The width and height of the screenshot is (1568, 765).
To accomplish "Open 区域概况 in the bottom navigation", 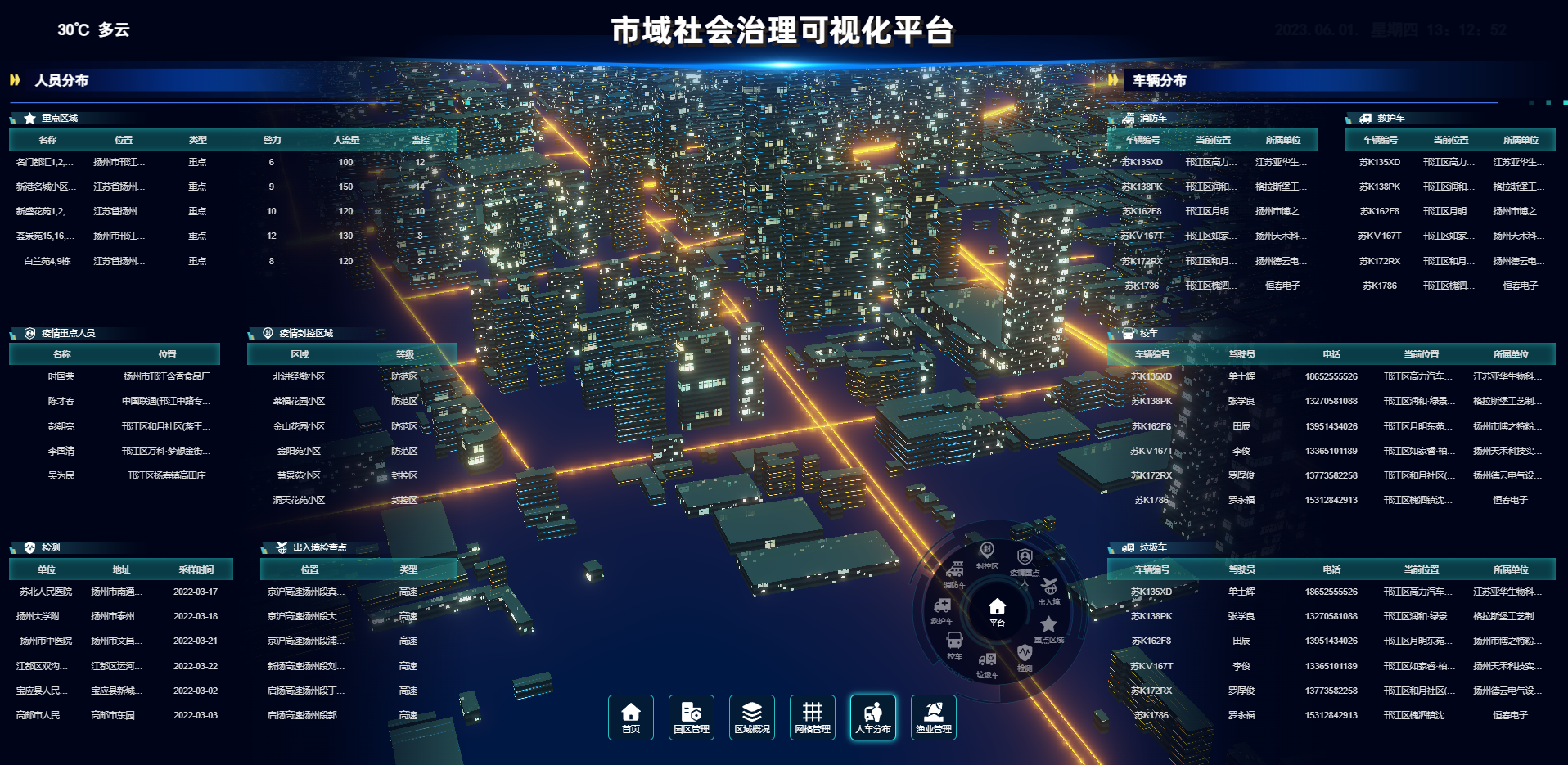I will (x=751, y=717).
